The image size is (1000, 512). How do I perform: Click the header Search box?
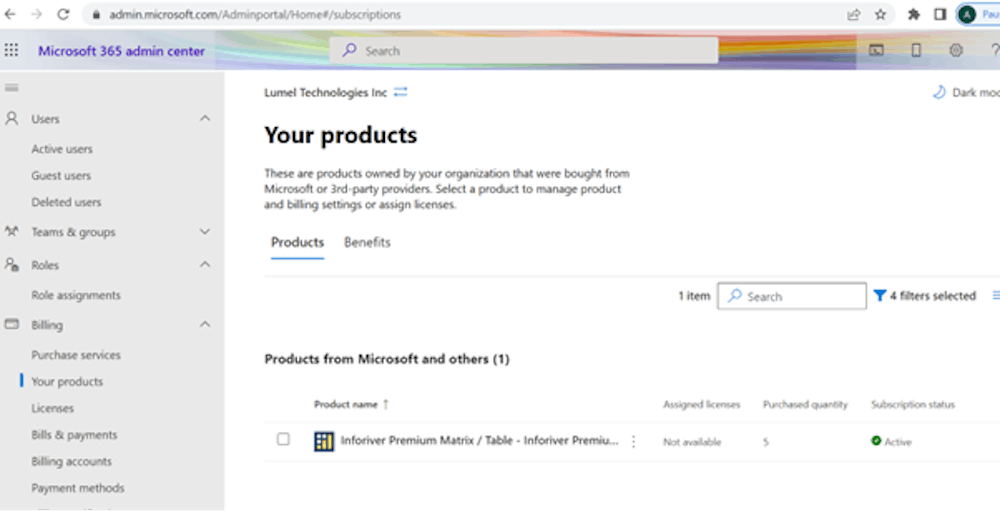[x=524, y=50]
